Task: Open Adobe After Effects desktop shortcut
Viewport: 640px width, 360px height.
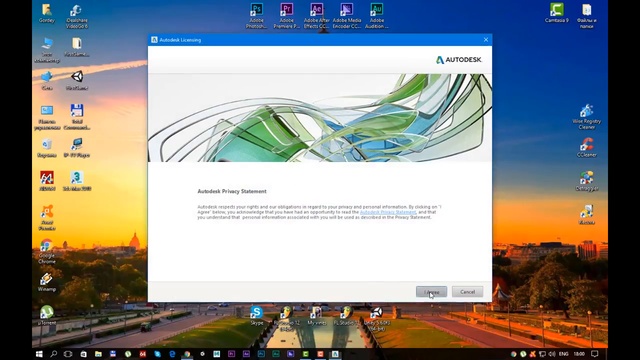Action: pyautogui.click(x=316, y=16)
